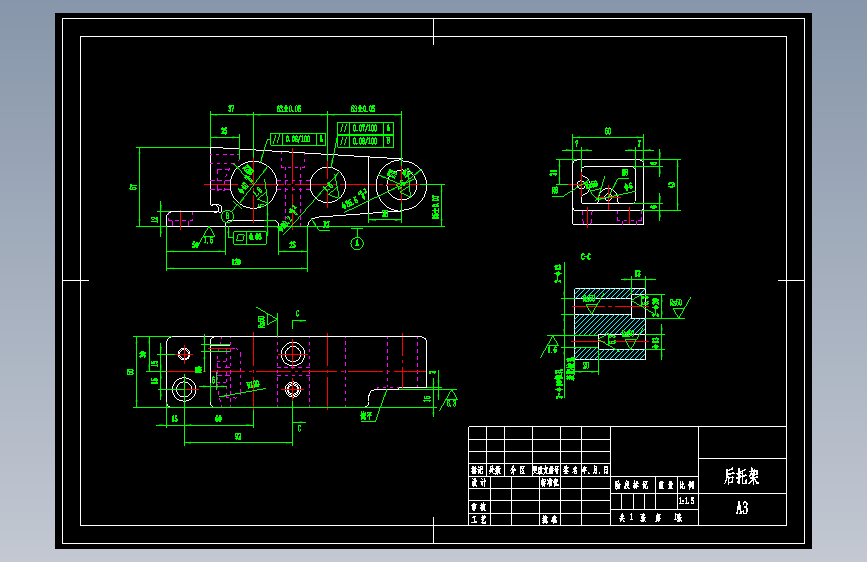
Task: Click the 31 dimension on side view
Action: click(553, 173)
